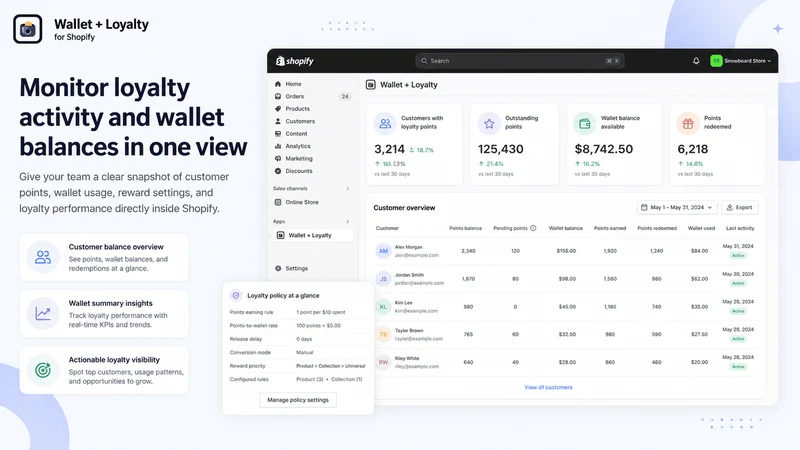Click the pending points info icon

(x=533, y=228)
